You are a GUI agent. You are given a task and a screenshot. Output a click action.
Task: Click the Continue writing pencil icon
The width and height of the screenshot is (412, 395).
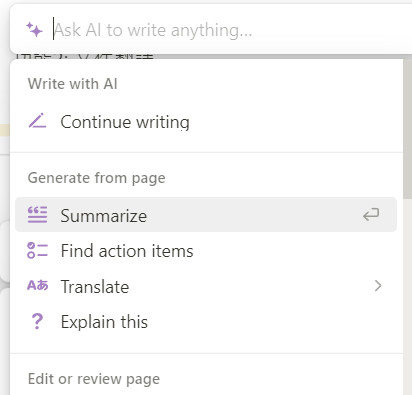(37, 121)
